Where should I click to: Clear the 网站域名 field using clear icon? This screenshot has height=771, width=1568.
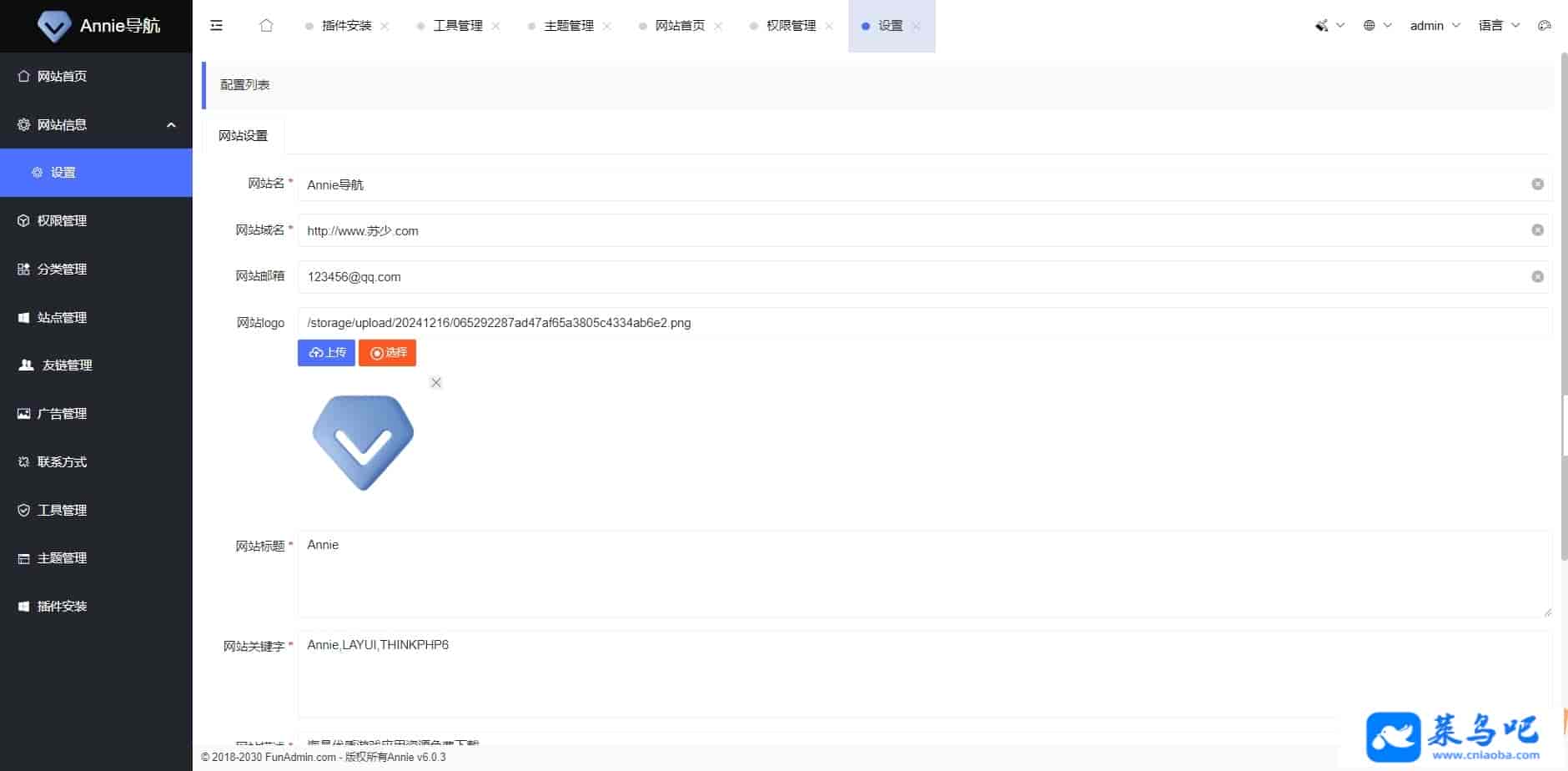pos(1537,230)
